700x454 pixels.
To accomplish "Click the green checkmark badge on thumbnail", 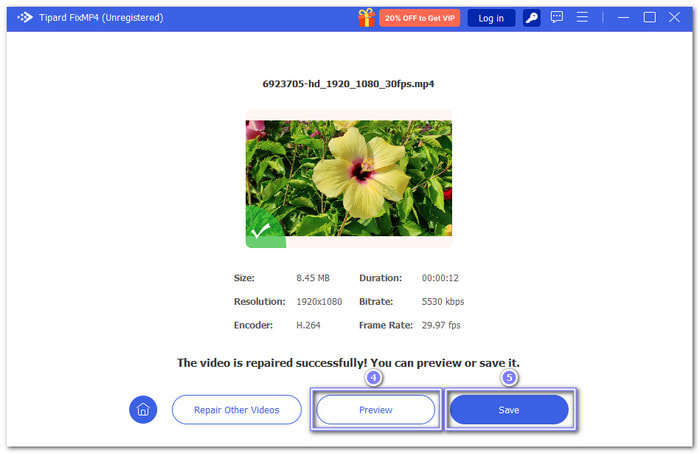I will point(261,231).
